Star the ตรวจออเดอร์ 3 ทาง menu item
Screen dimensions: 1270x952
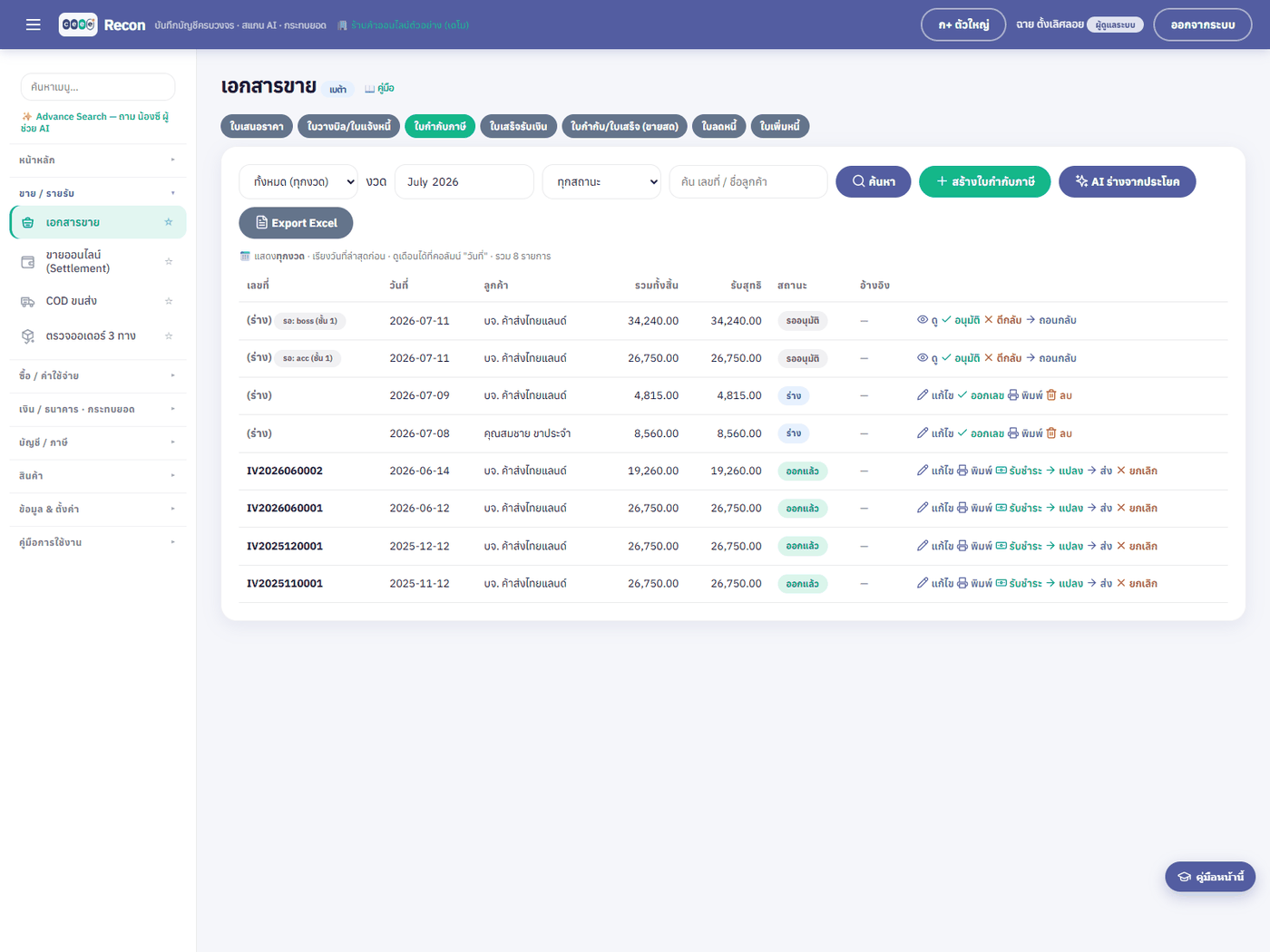click(x=169, y=336)
